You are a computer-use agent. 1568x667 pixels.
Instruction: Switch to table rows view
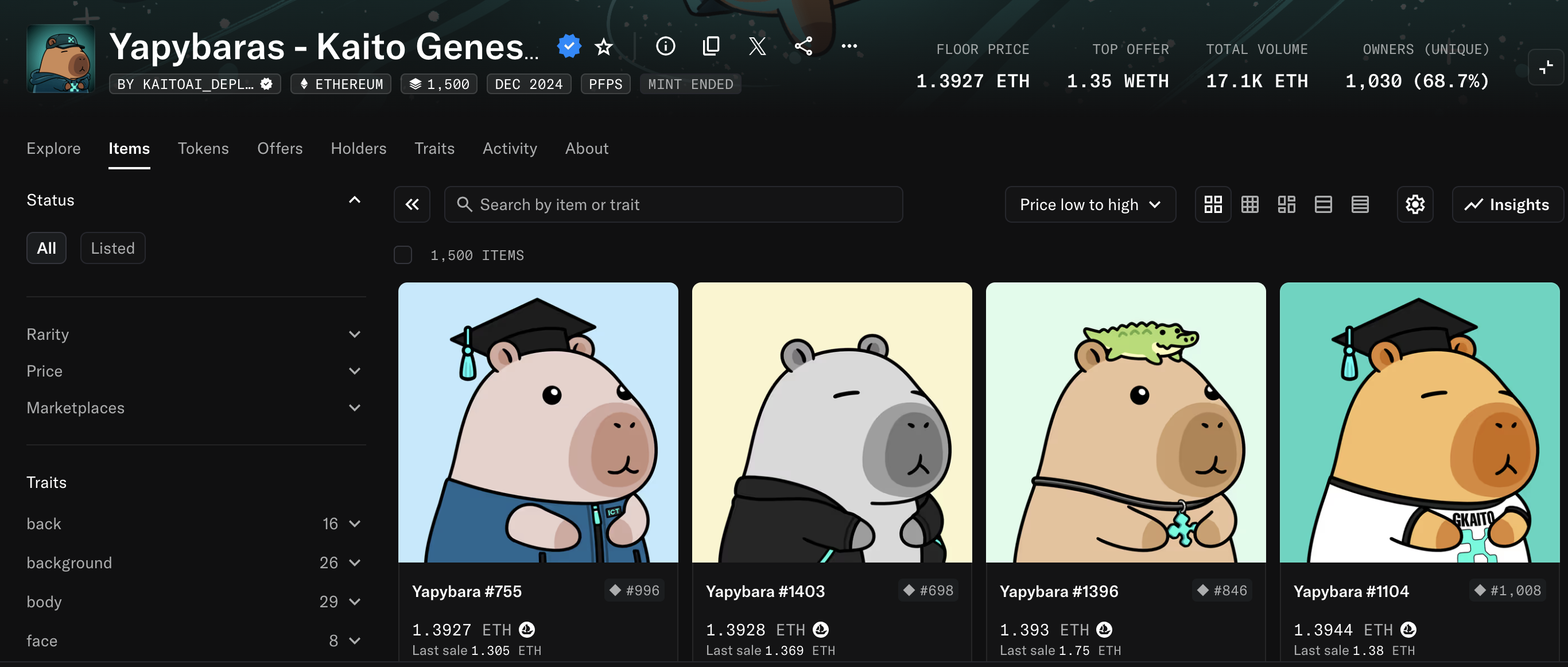(x=1360, y=204)
